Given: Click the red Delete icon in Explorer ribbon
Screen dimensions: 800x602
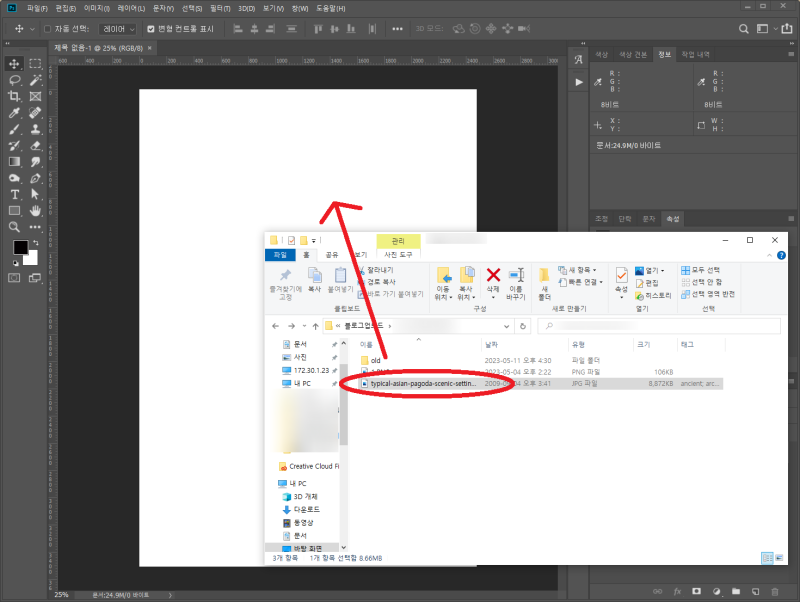Looking at the screenshot, I should pos(493,275).
